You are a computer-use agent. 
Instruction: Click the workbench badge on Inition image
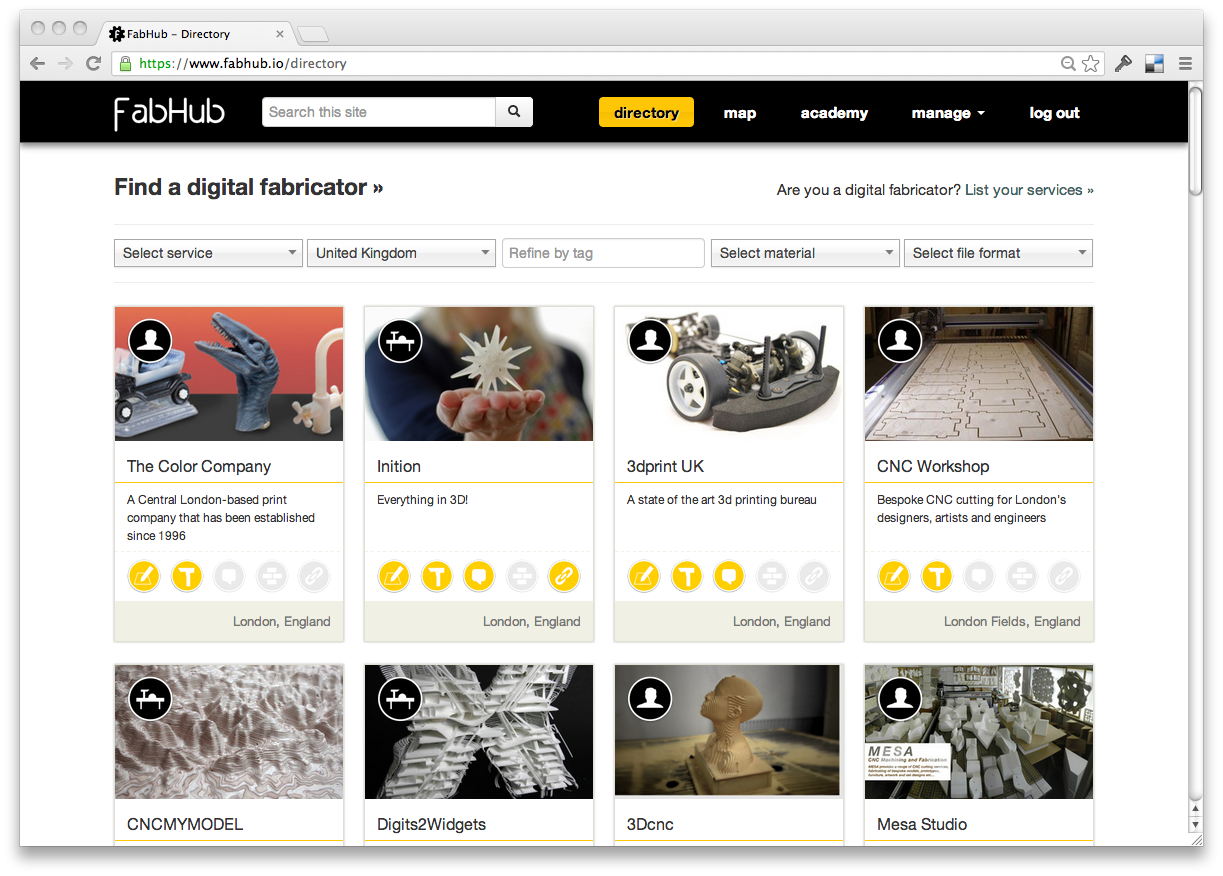400,341
